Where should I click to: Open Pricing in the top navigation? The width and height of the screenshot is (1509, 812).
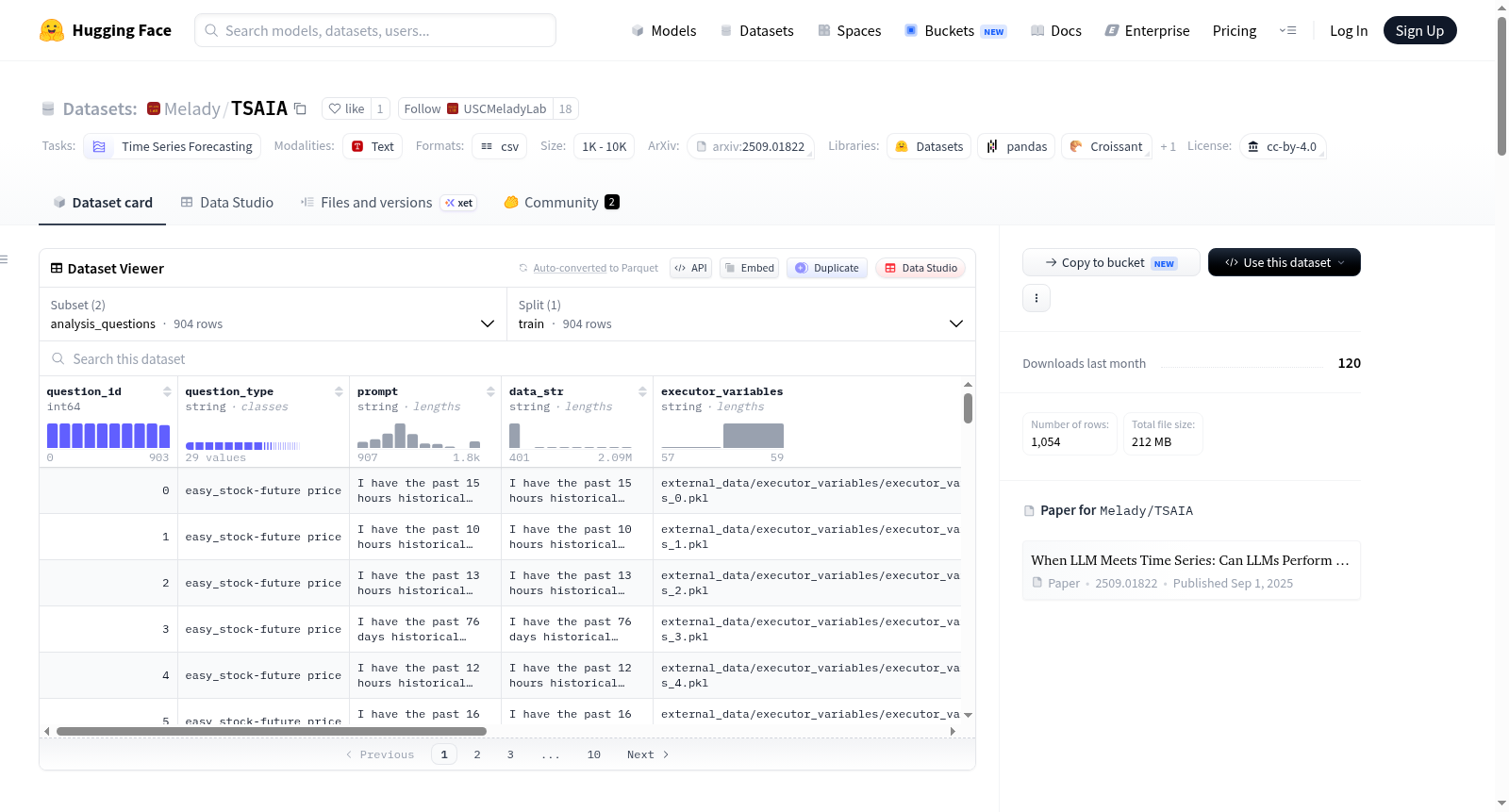pos(1235,30)
